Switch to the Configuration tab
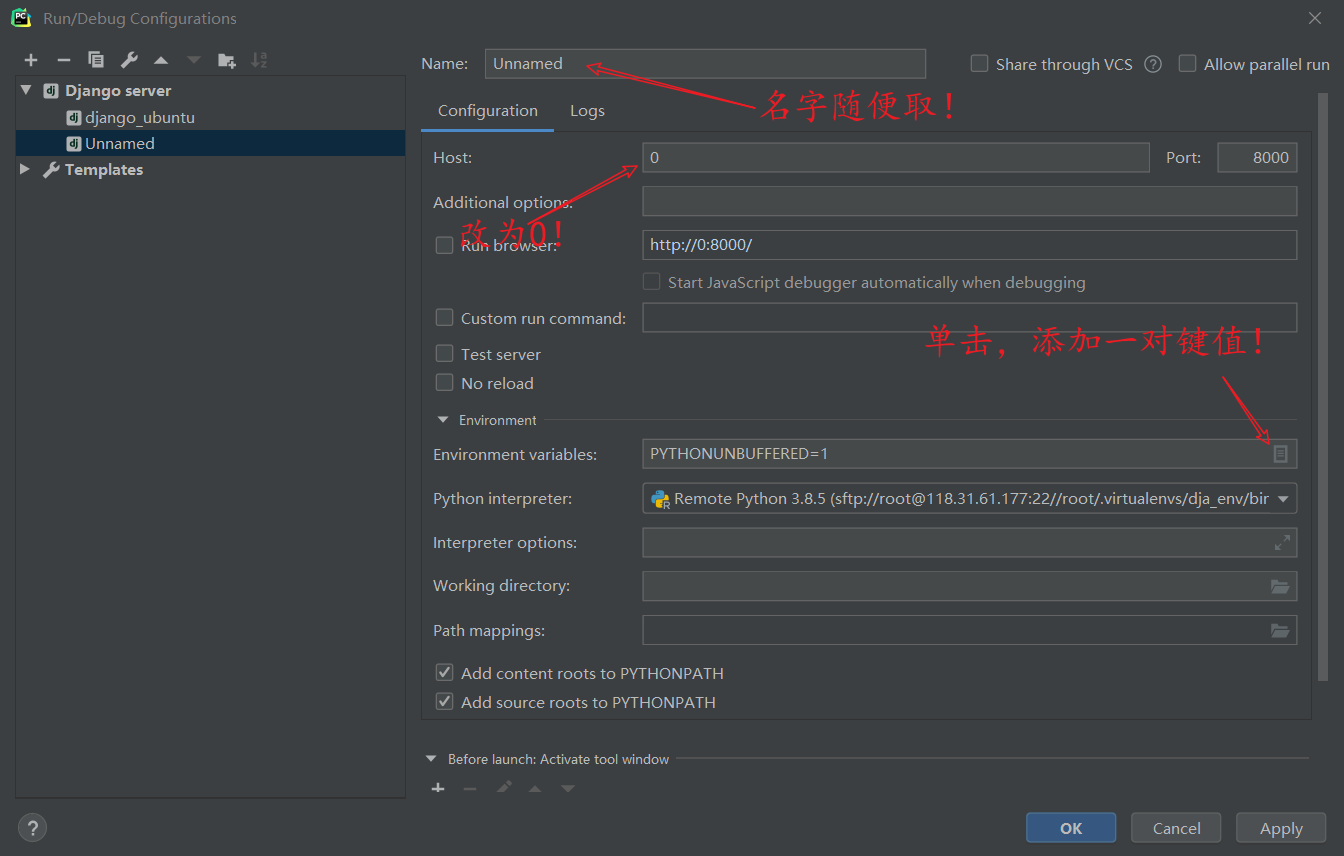 tap(488, 111)
